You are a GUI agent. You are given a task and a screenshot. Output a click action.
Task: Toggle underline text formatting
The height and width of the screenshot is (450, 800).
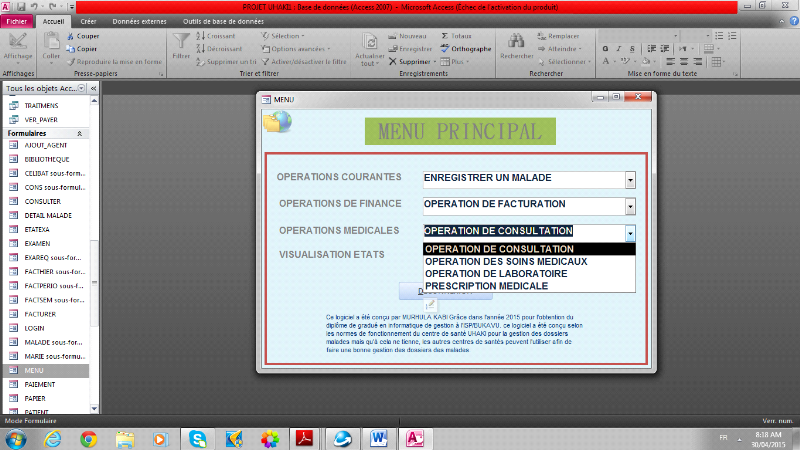[x=632, y=49]
